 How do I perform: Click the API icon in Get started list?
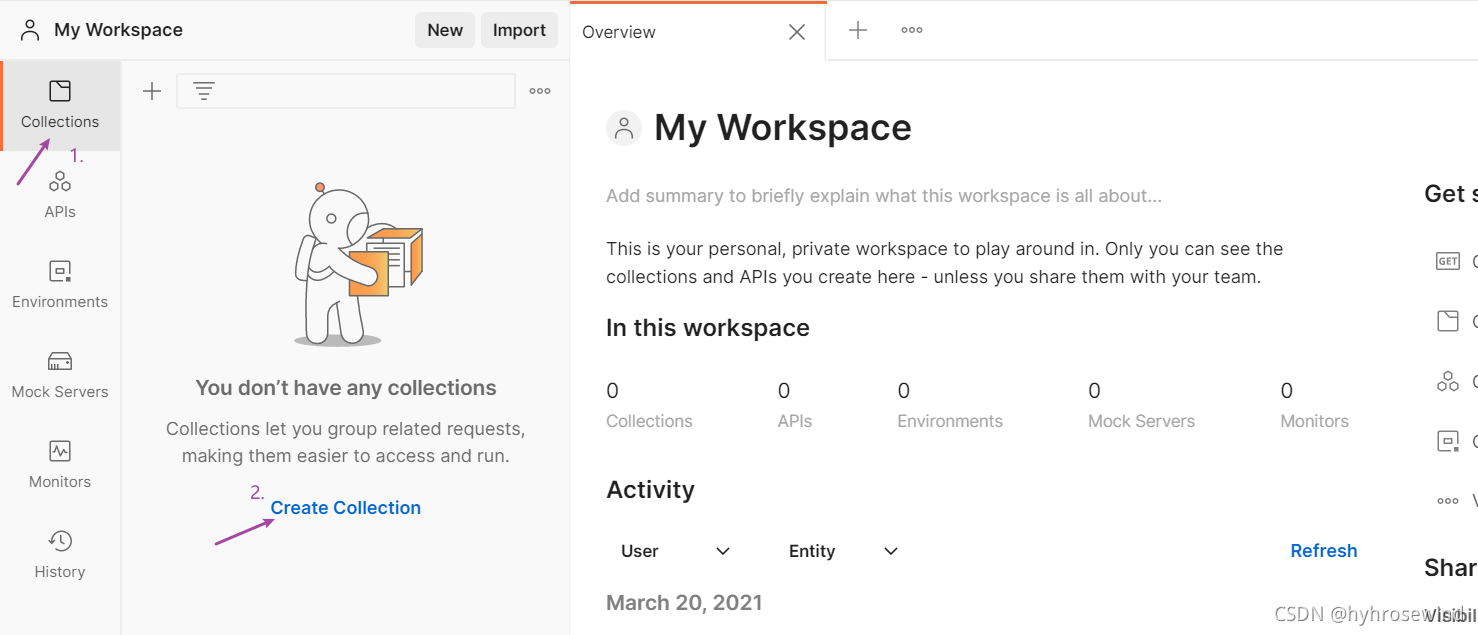[x=1447, y=381]
